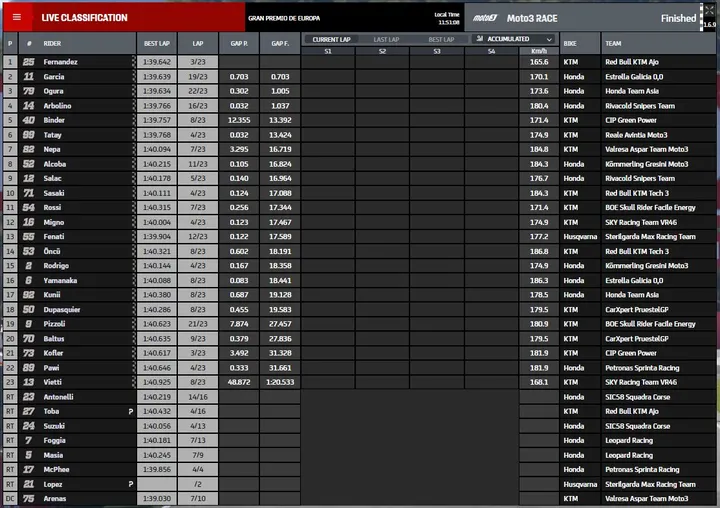Select rider Arbolino
Viewport: 720px width, 508px height.
point(57,106)
